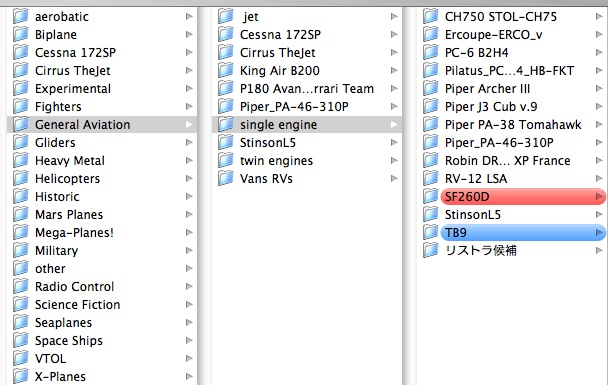
Task: Expand the Fighters folder arrow
Action: point(189,106)
